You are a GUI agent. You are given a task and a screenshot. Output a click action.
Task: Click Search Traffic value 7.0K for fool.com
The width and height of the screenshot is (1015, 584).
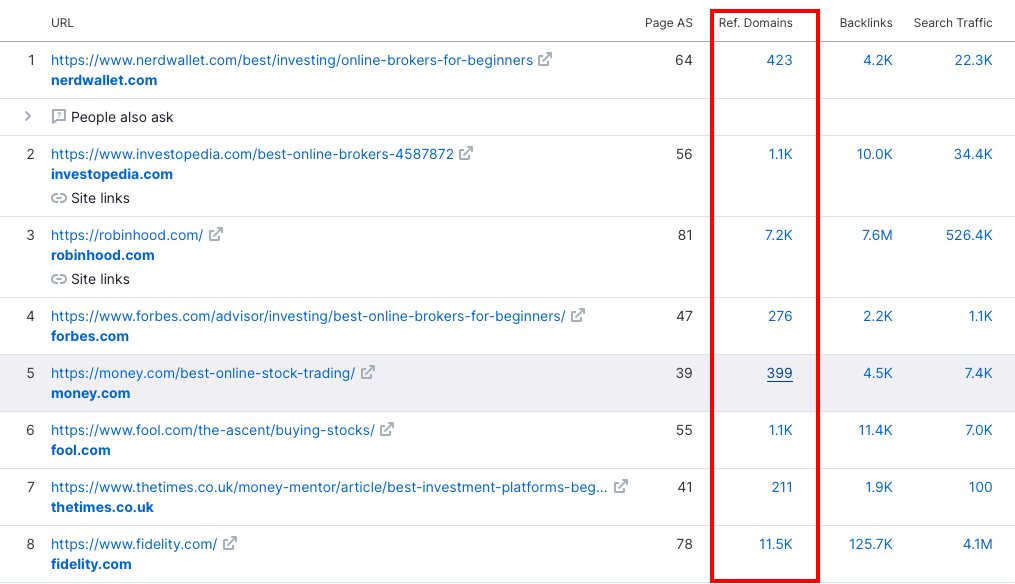tap(978, 430)
